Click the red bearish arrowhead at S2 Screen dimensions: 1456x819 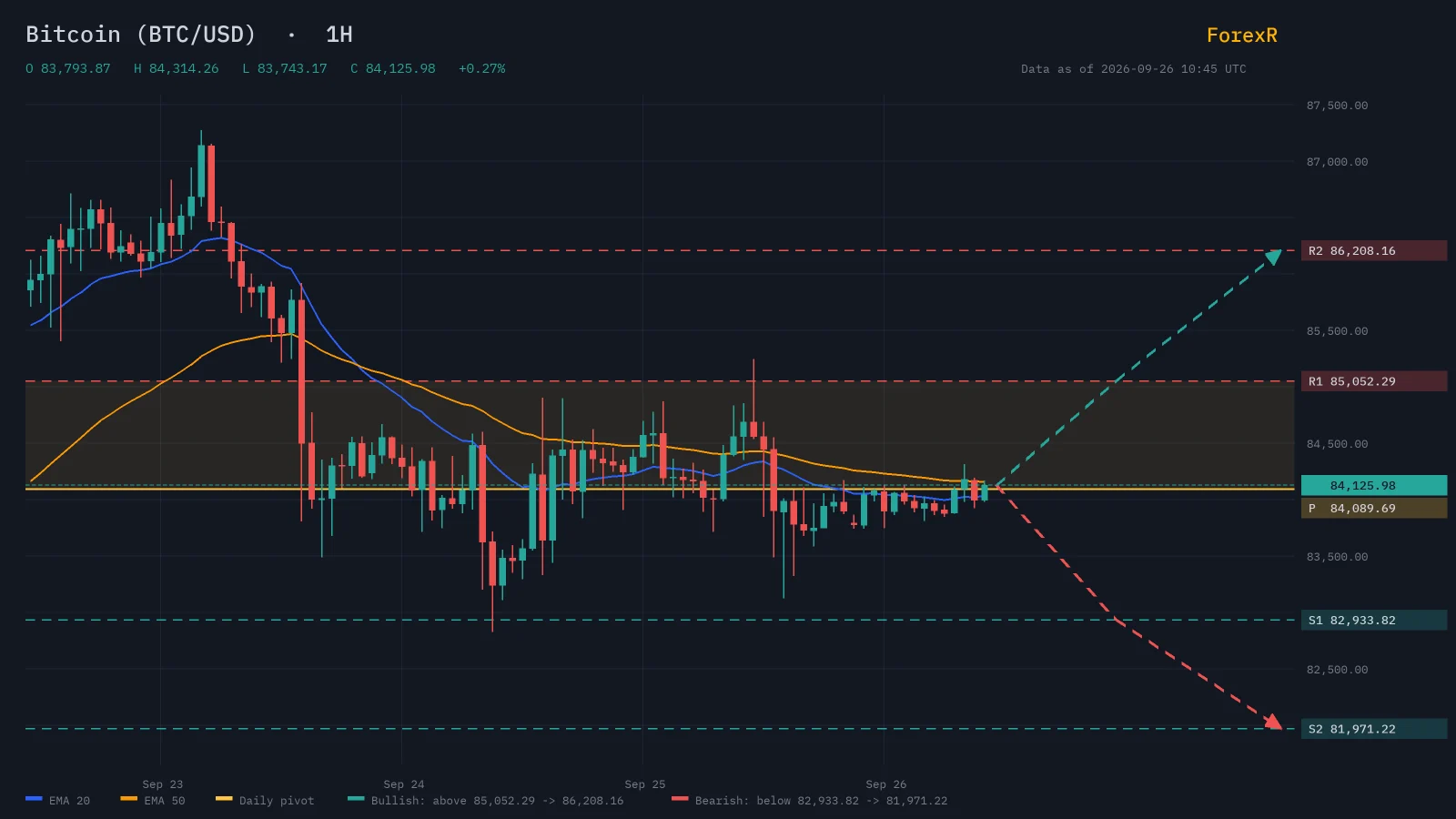click(1273, 723)
